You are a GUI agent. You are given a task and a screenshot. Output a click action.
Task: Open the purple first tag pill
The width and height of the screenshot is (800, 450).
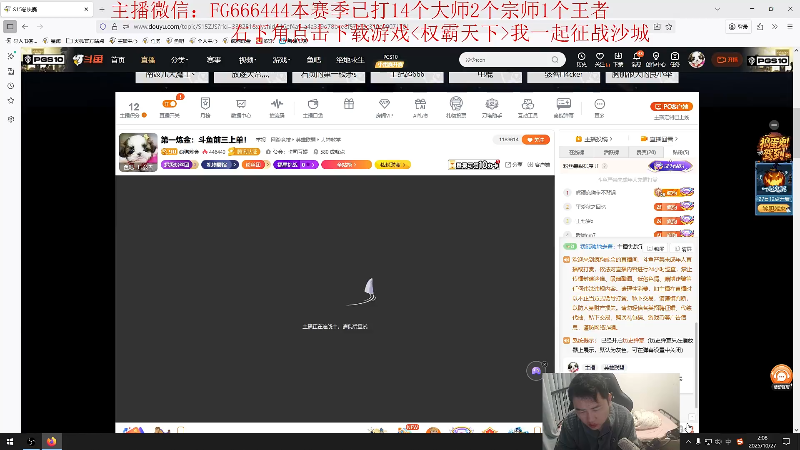click(179, 165)
